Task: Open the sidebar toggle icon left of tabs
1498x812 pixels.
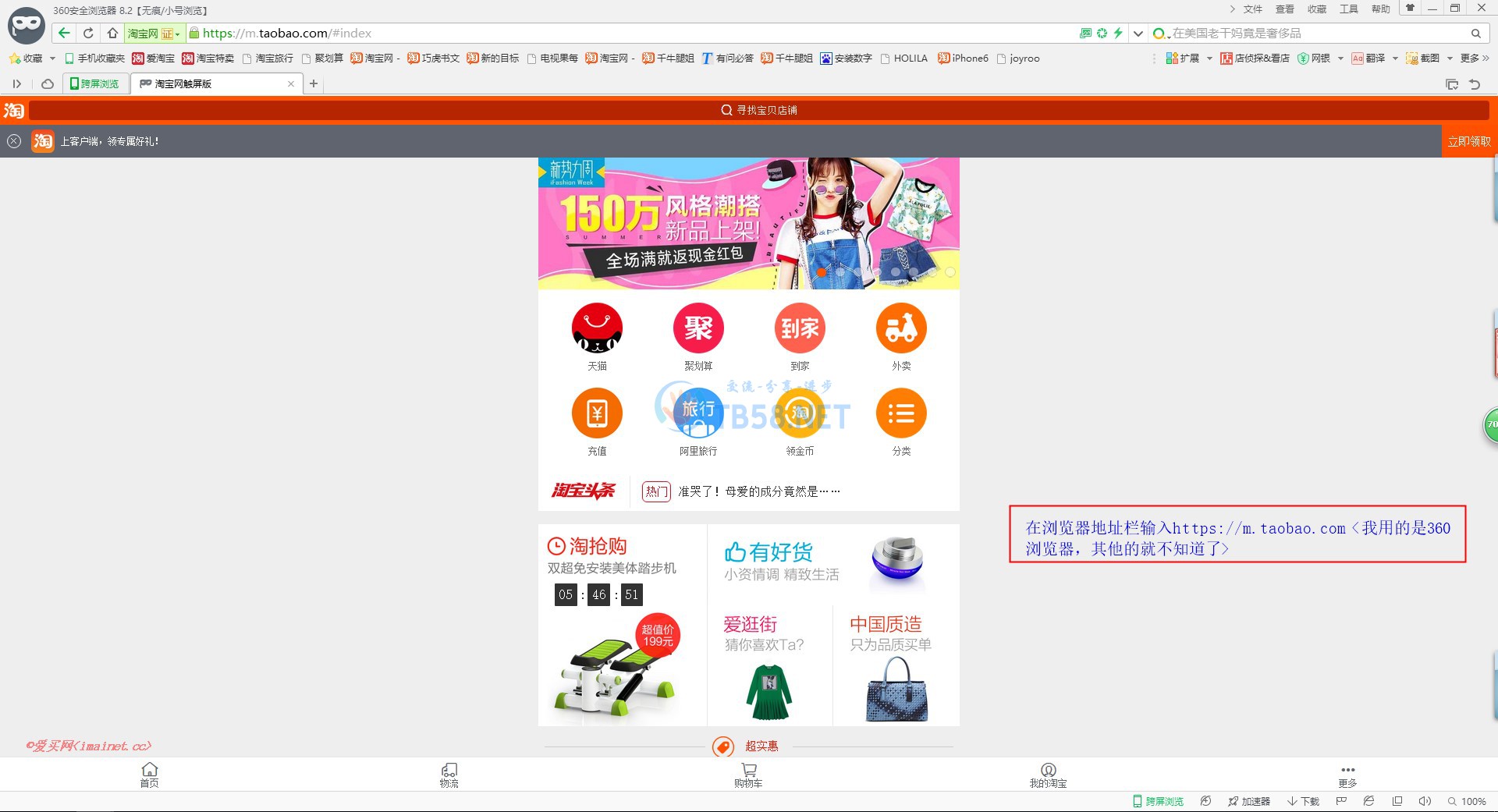Action: pos(16,83)
